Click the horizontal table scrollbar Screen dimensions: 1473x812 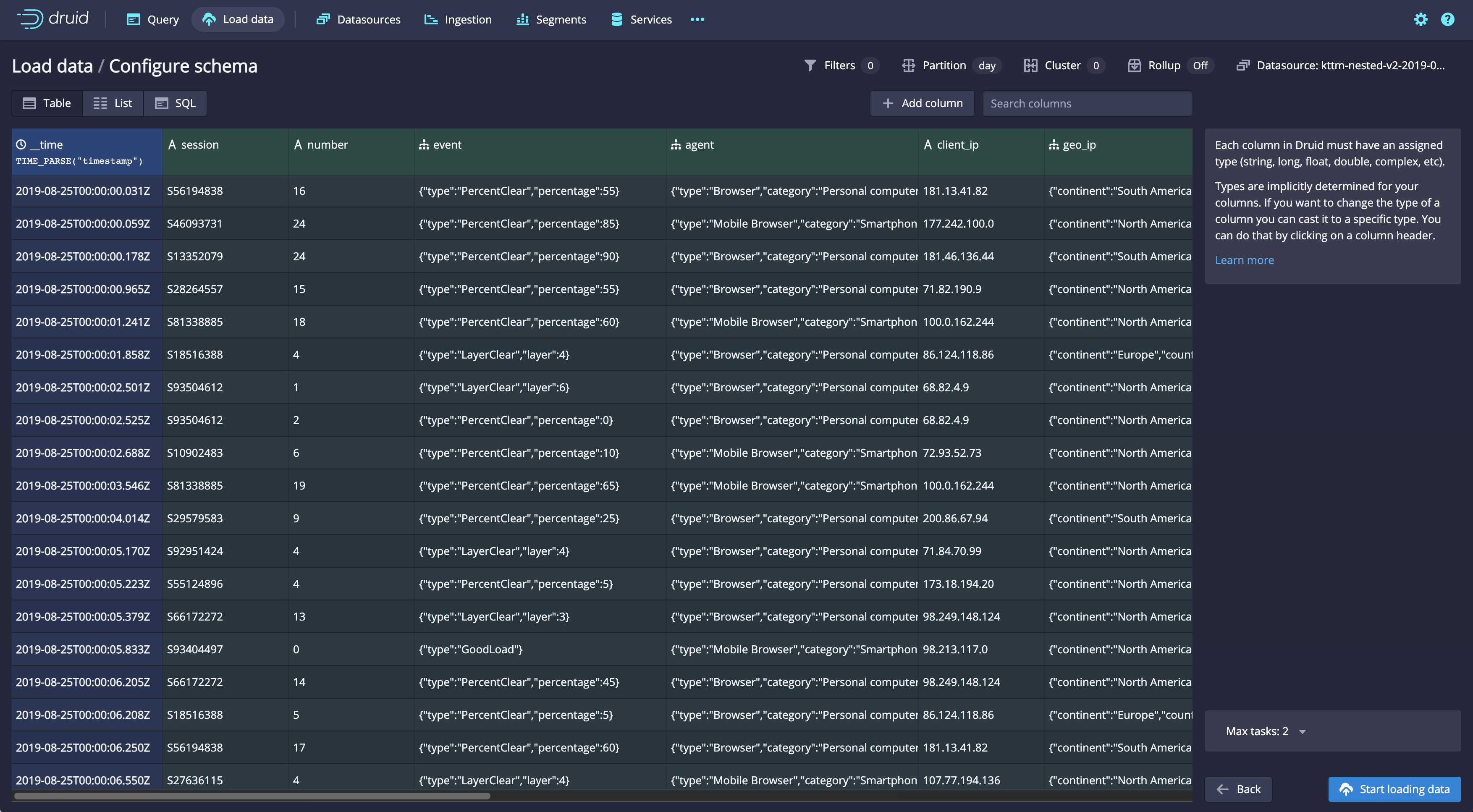pyautogui.click(x=252, y=796)
